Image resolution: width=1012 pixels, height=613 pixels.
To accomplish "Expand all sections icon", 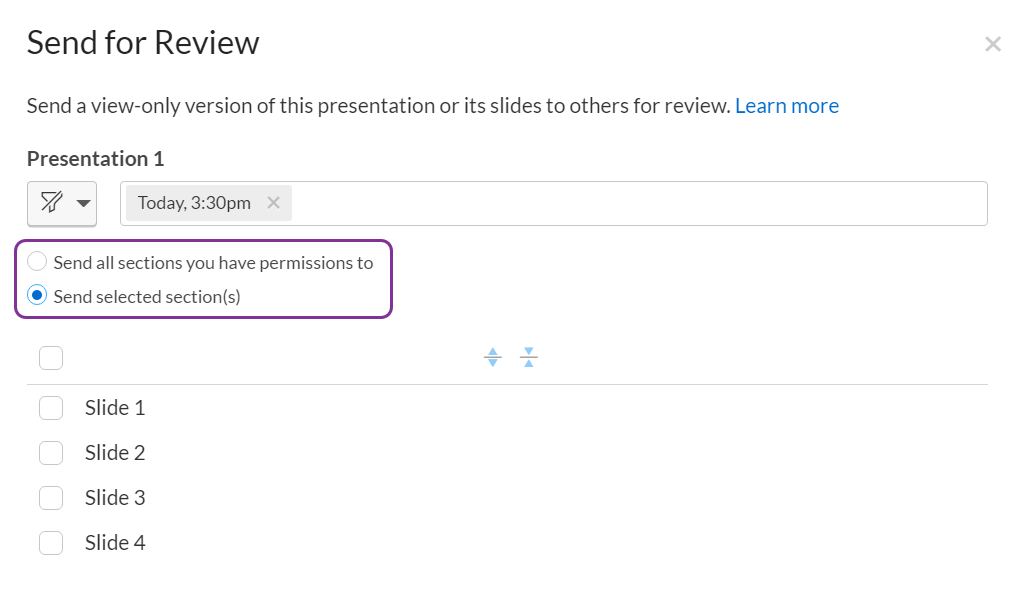I will [492, 357].
